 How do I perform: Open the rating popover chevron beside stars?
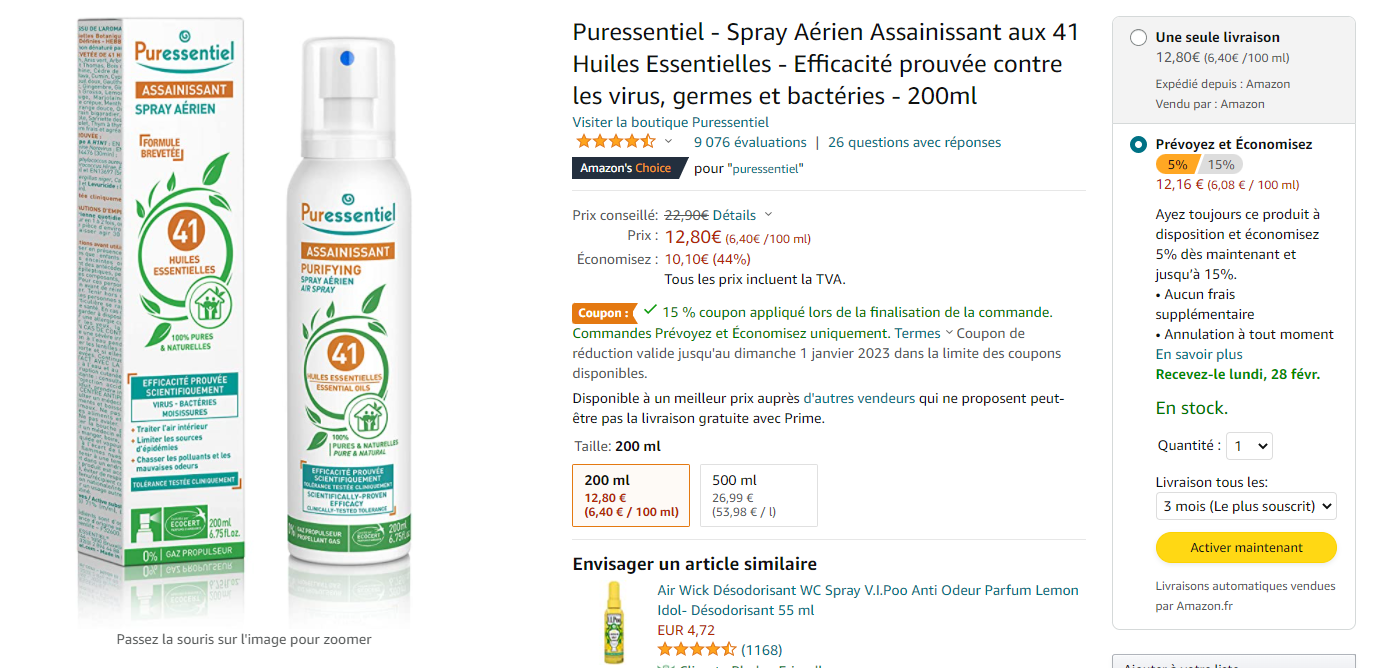(x=668, y=142)
